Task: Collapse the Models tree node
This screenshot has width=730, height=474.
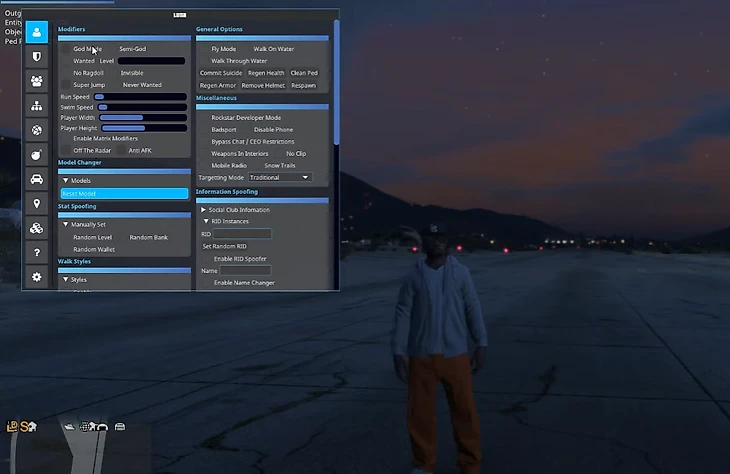Action: coord(66,181)
